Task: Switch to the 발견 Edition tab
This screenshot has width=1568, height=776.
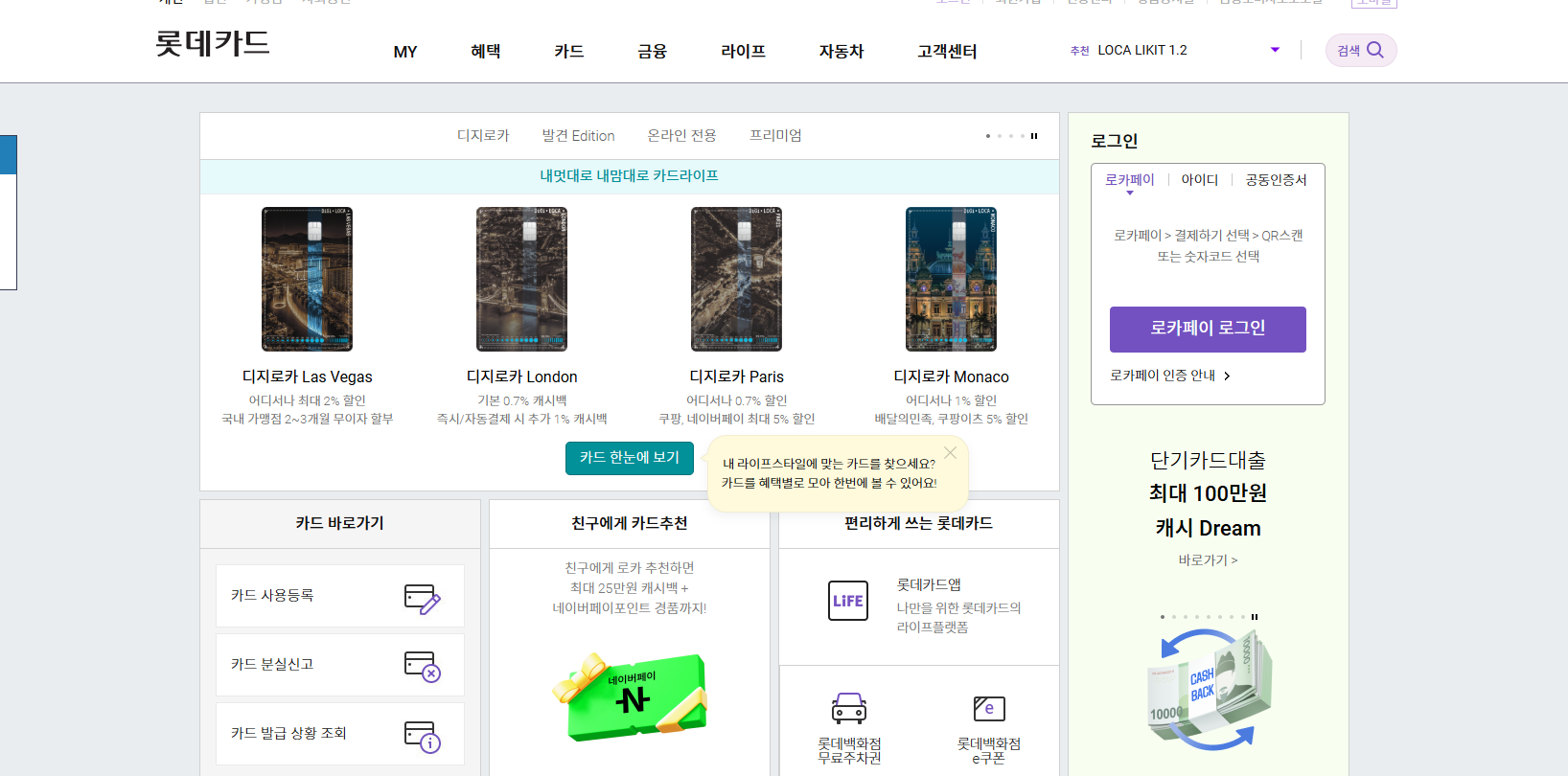Action: 579,136
